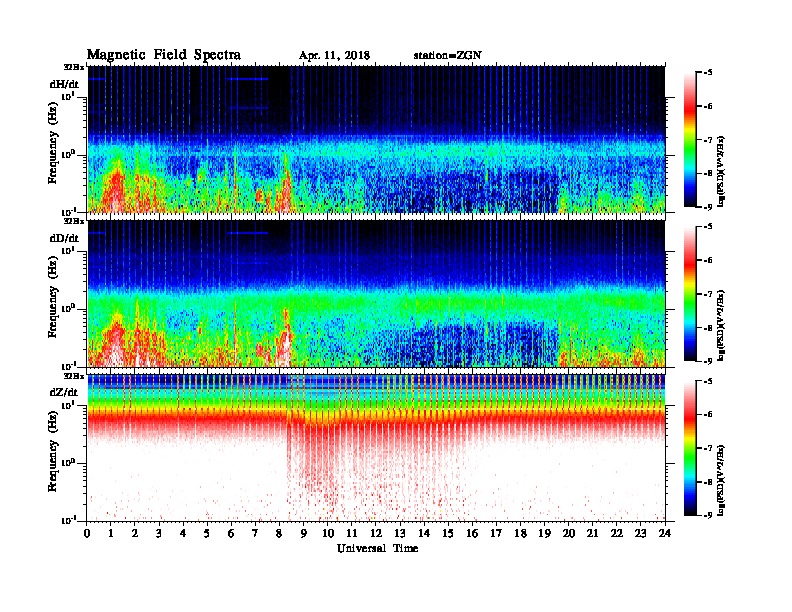Click the "station=ZGN" label
This screenshot has width=792, height=612.
(x=447, y=56)
